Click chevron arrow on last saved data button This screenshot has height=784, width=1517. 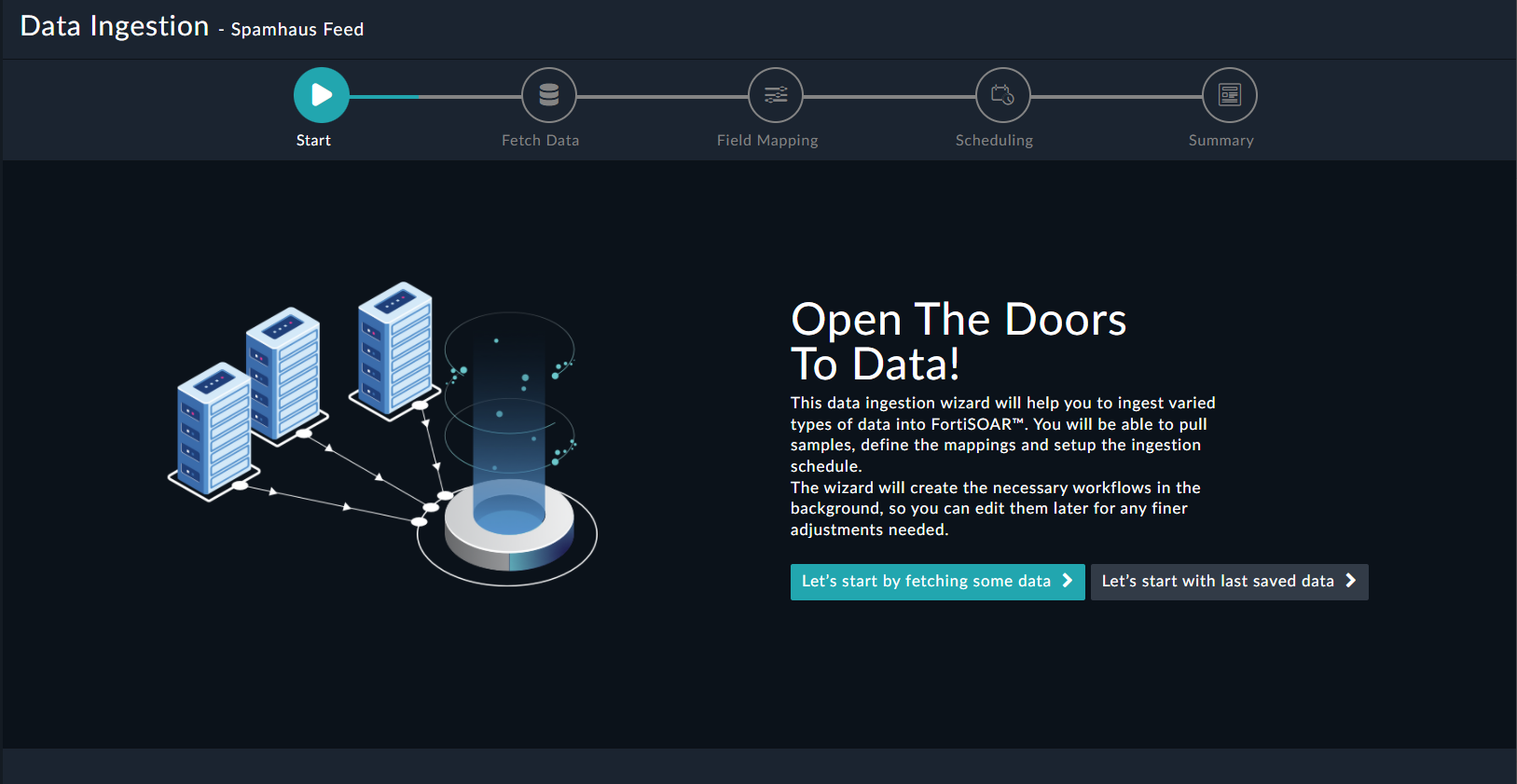[x=1350, y=581]
